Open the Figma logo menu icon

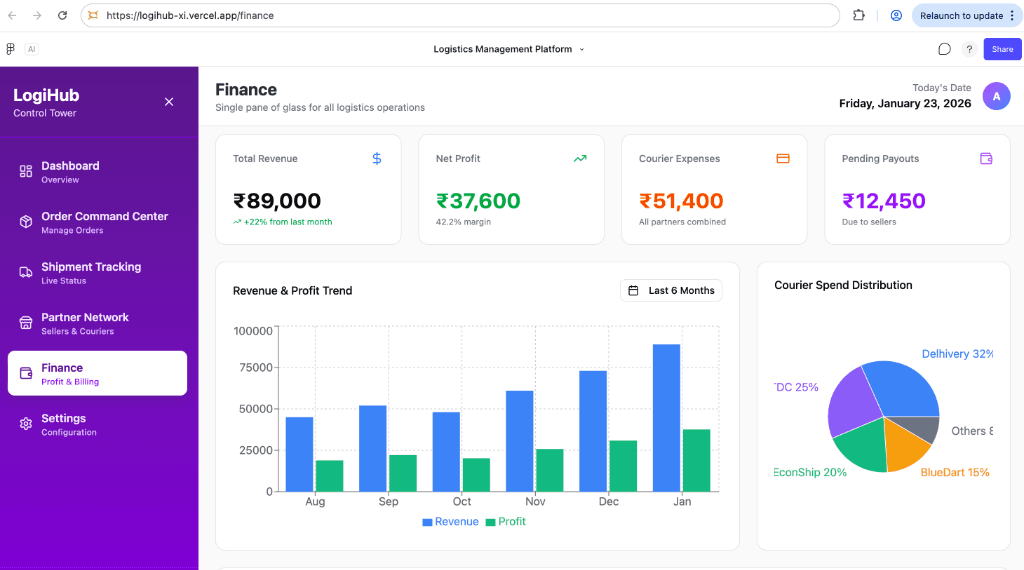point(10,49)
